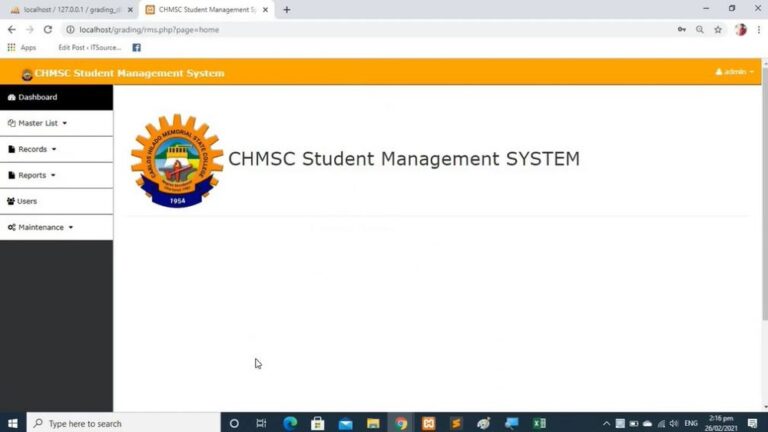The height and width of the screenshot is (432, 768).
Task: Open the Facebook bookmark icon
Action: 136,47
